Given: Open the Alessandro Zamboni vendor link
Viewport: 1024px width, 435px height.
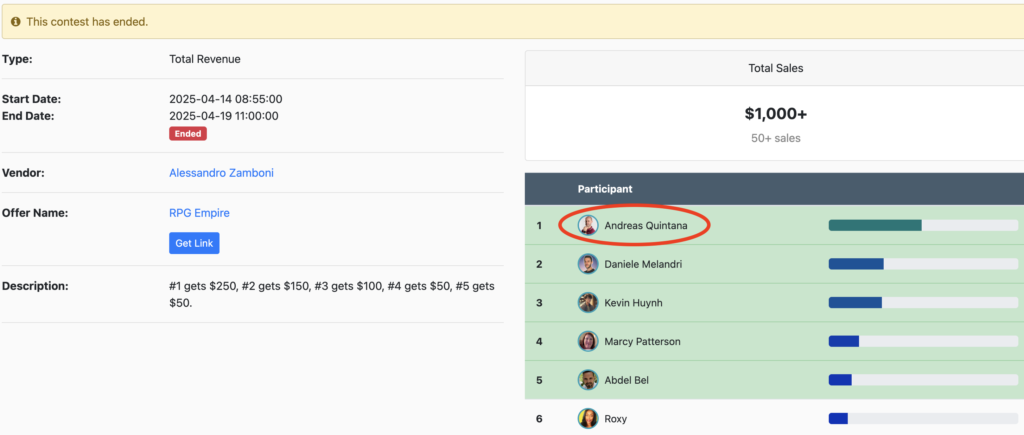Looking at the screenshot, I should (221, 173).
